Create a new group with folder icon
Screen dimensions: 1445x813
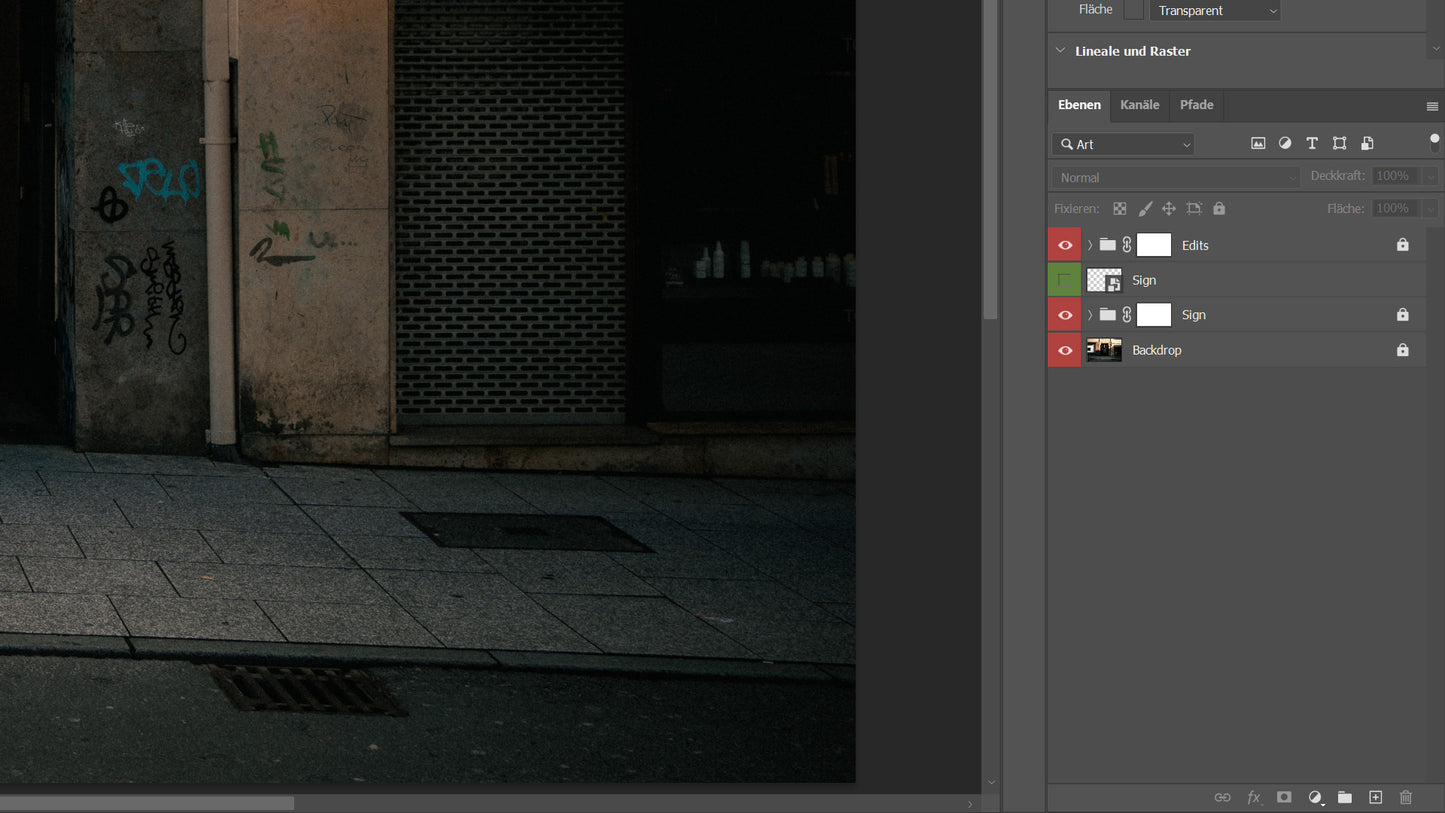1345,797
